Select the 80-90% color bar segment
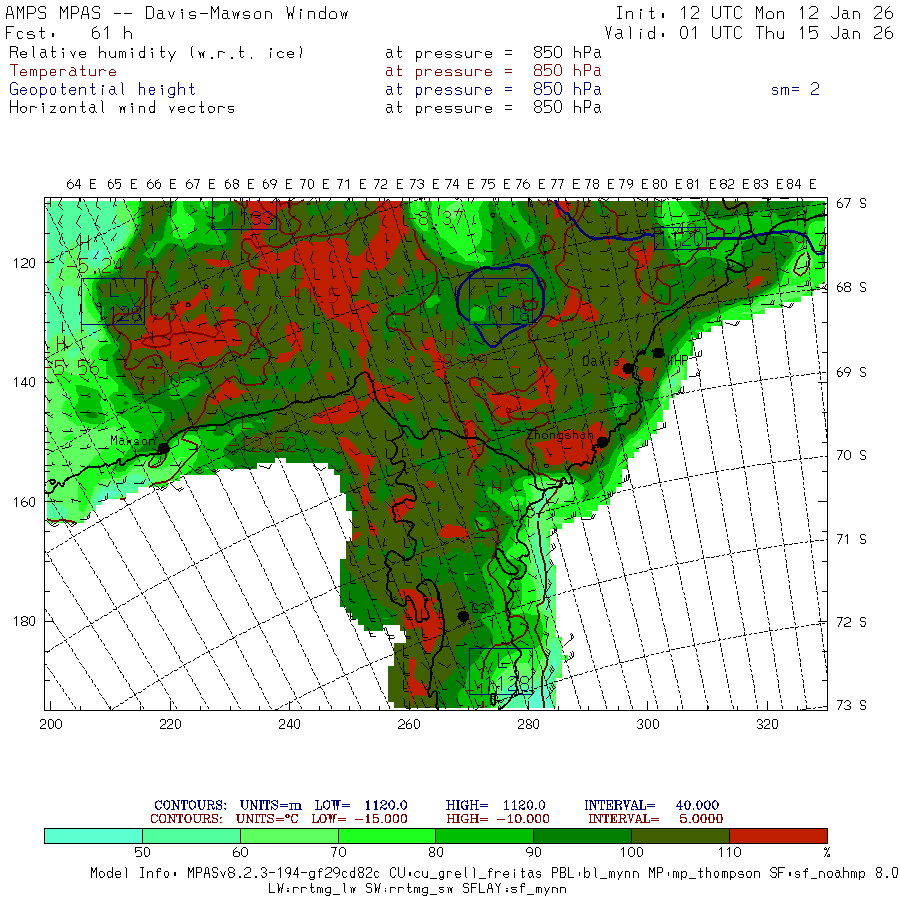The width and height of the screenshot is (900, 900). [x=484, y=836]
